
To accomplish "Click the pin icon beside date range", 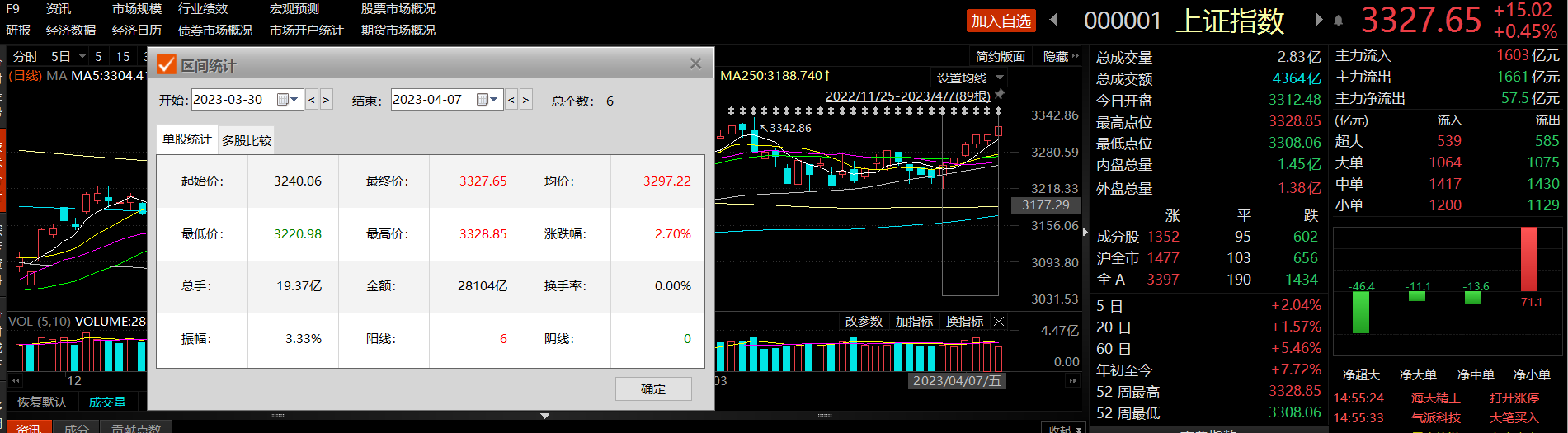I will 1000,95.
